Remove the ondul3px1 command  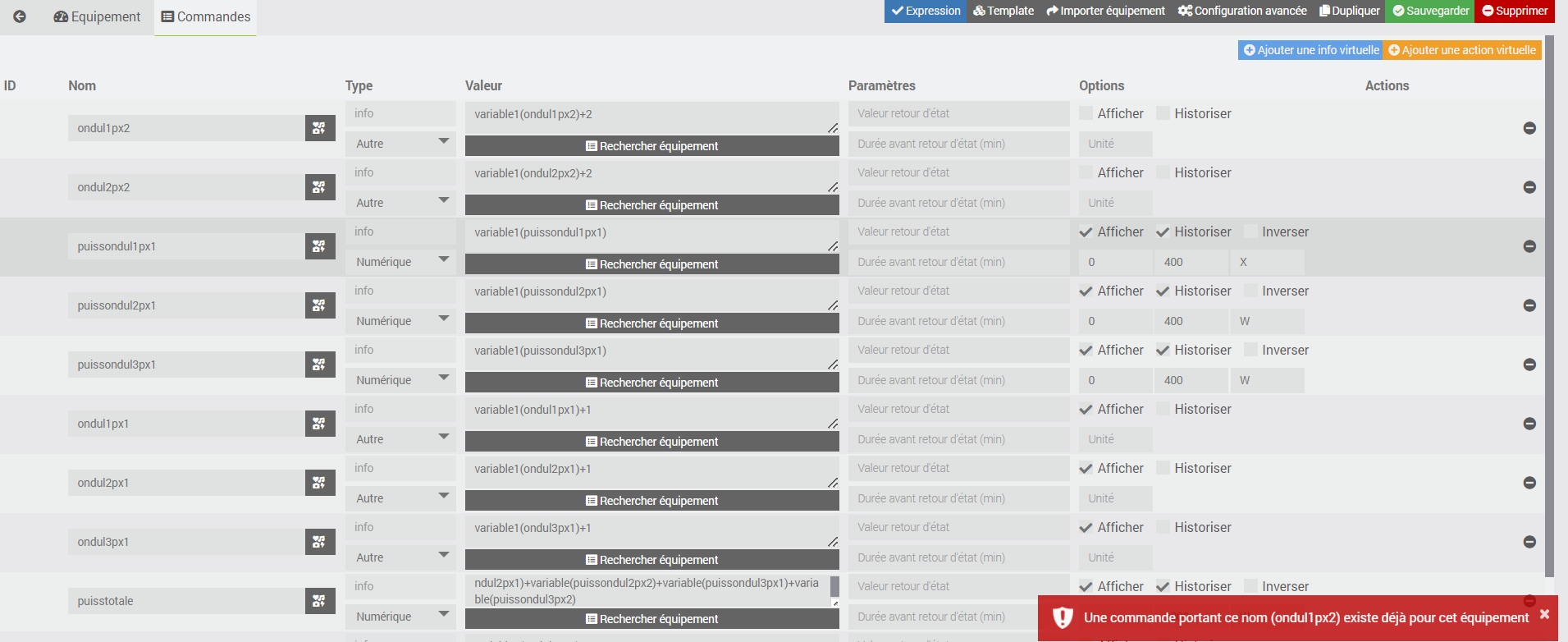point(1529,542)
